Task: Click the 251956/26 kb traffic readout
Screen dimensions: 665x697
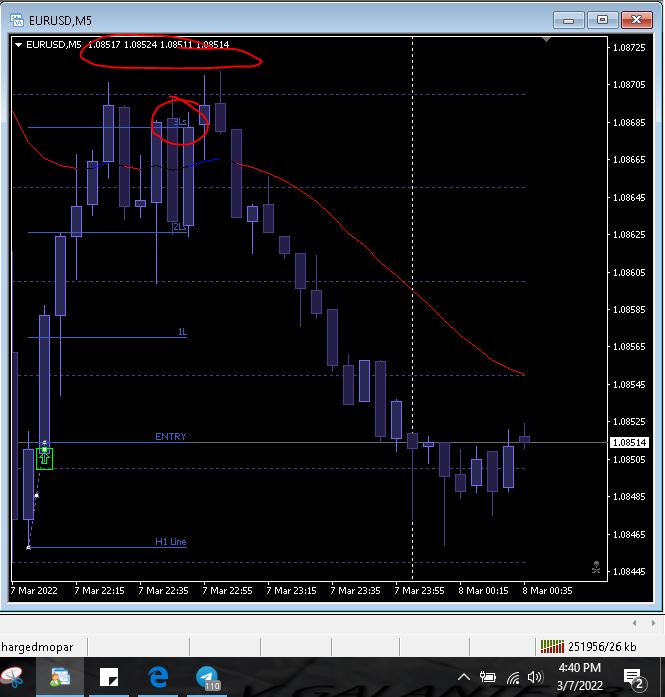Action: click(x=602, y=647)
